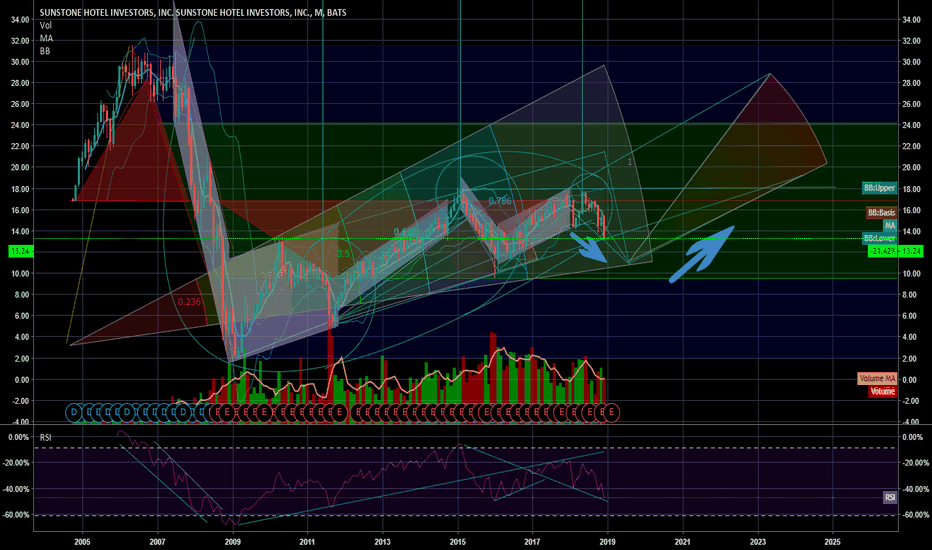Click -60.00% on the right RSI scale
This screenshot has width=932, height=550.
click(x=915, y=515)
